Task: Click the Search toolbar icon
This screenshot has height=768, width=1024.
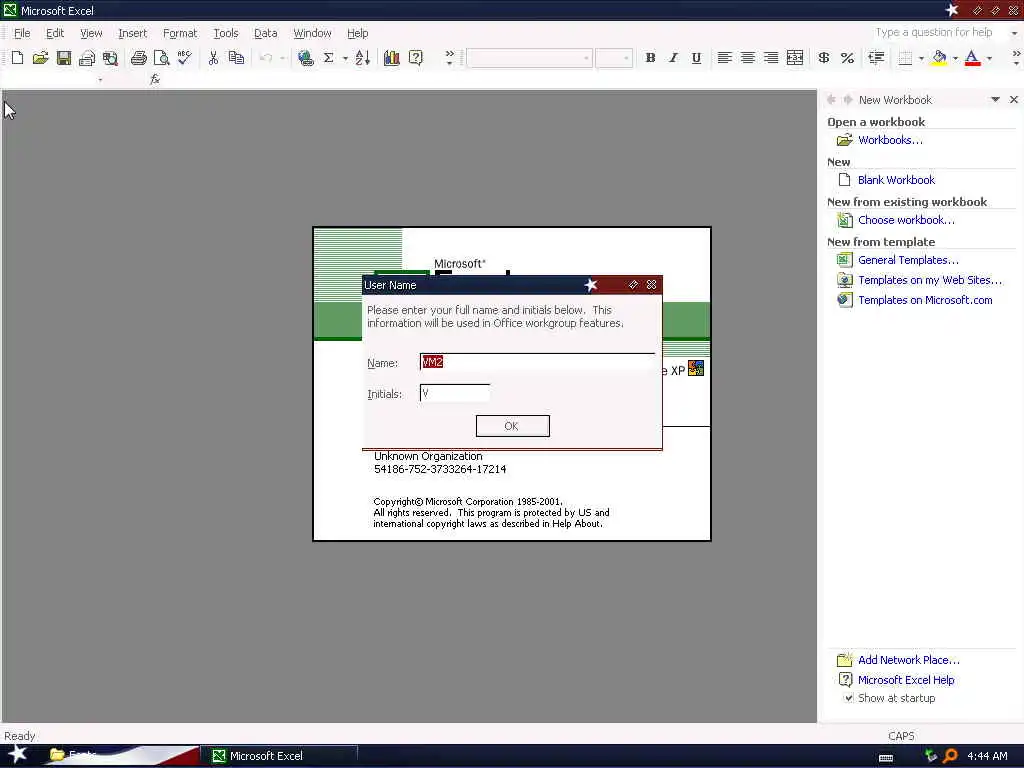Action: [x=110, y=58]
